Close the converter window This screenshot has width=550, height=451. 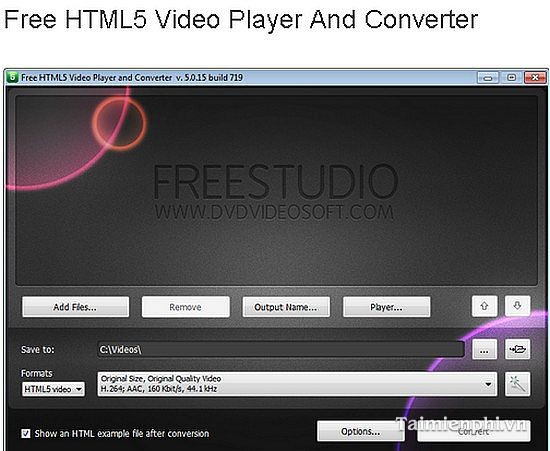[x=535, y=78]
